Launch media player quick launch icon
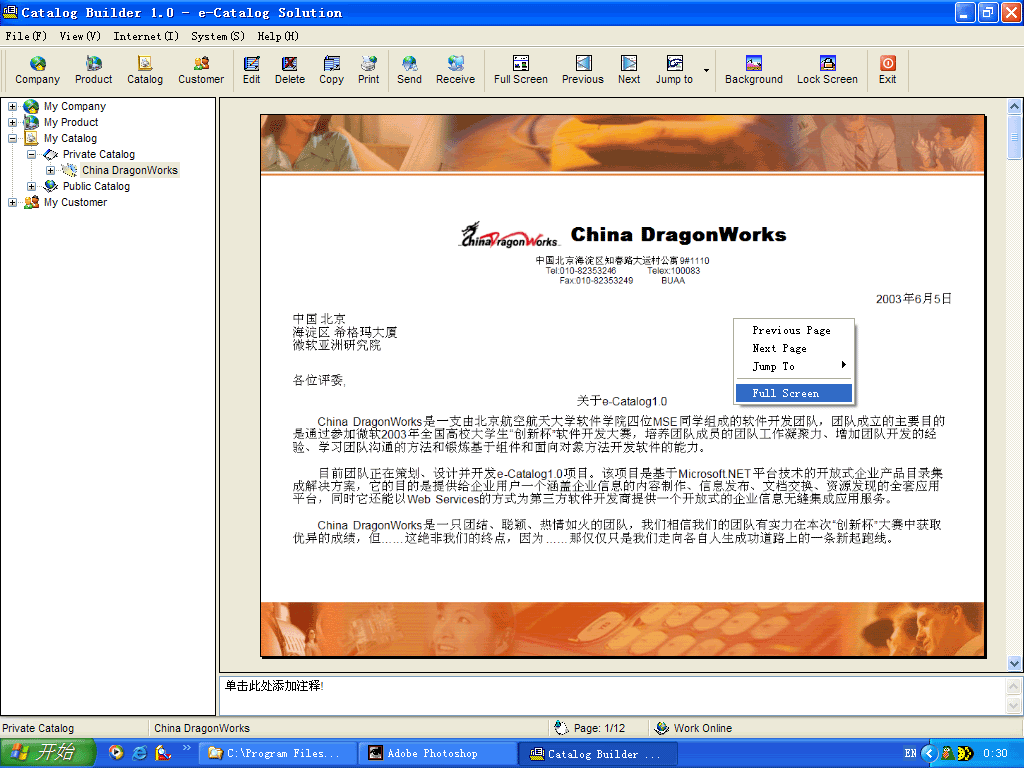 click(x=116, y=753)
